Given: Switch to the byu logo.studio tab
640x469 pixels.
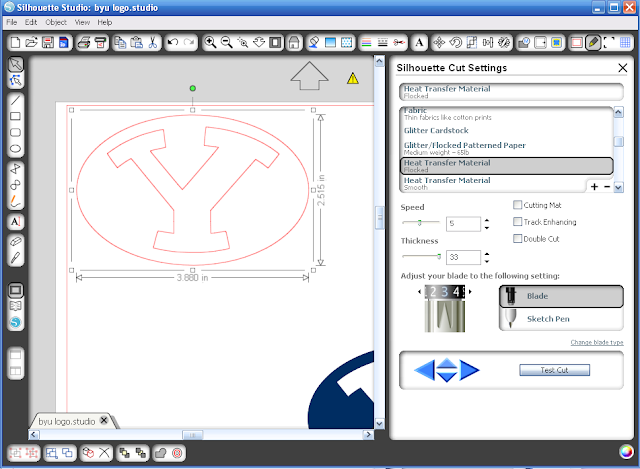Looking at the screenshot, I should pos(67,421).
